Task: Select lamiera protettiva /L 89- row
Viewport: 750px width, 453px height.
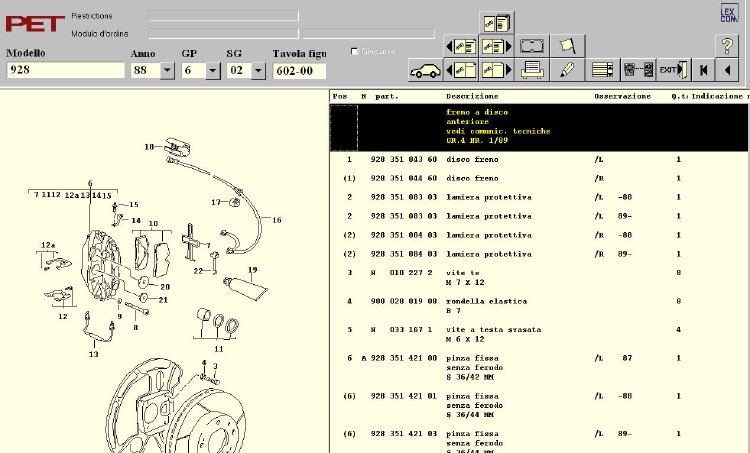Action: [x=539, y=216]
